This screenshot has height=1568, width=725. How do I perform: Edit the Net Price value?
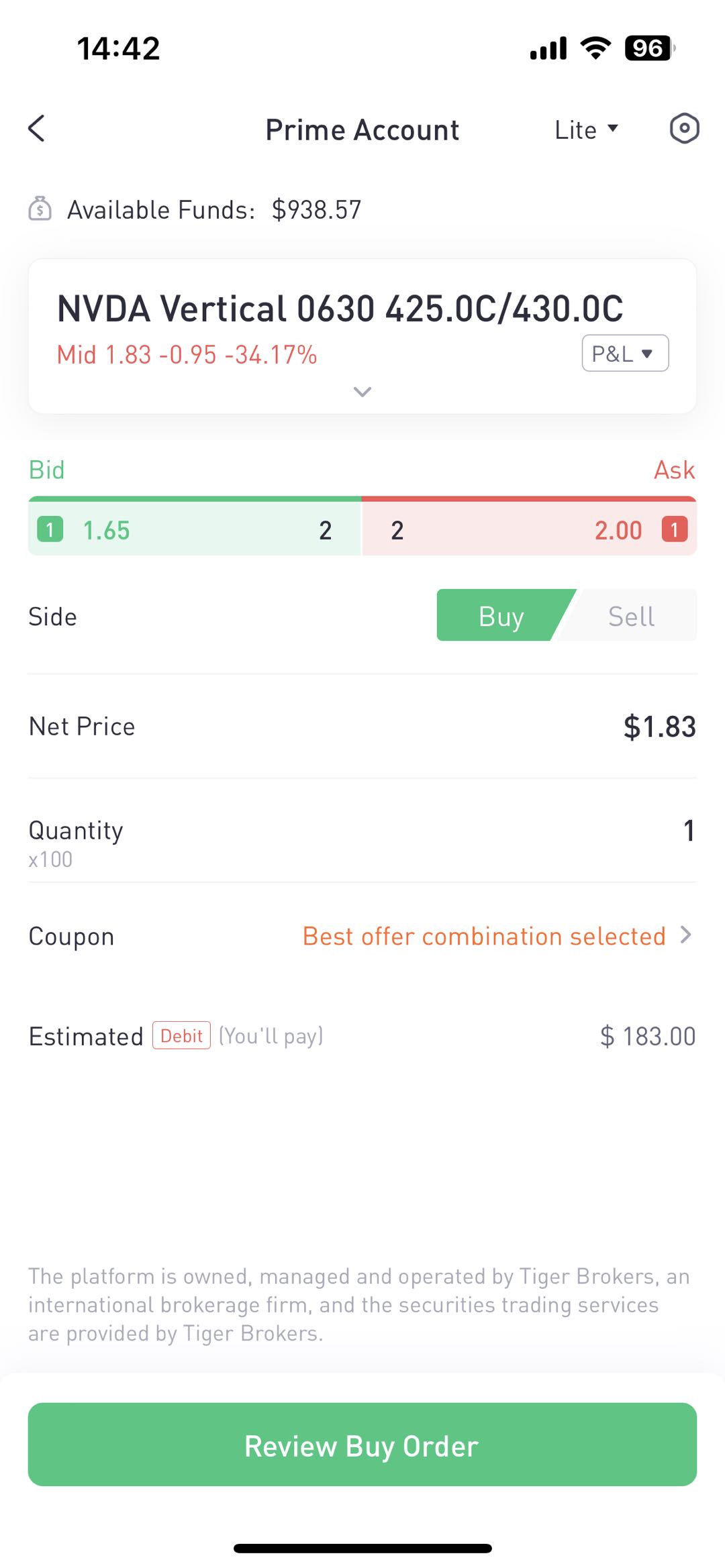pos(659,727)
